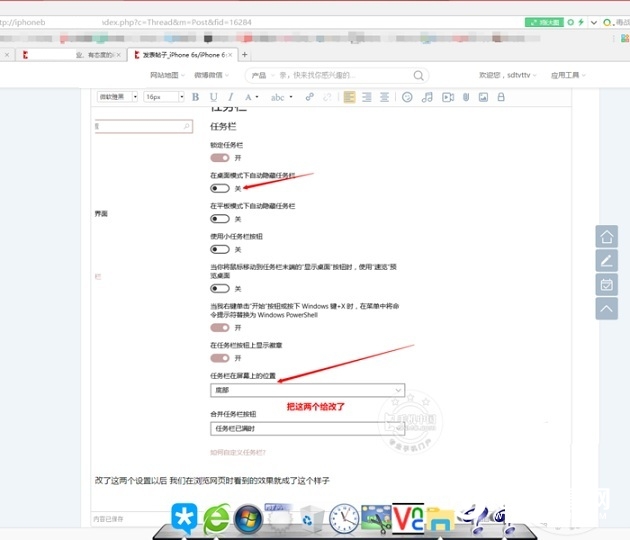The image size is (630, 540).
Task: Click the green button in the address bar
Action: point(544,22)
